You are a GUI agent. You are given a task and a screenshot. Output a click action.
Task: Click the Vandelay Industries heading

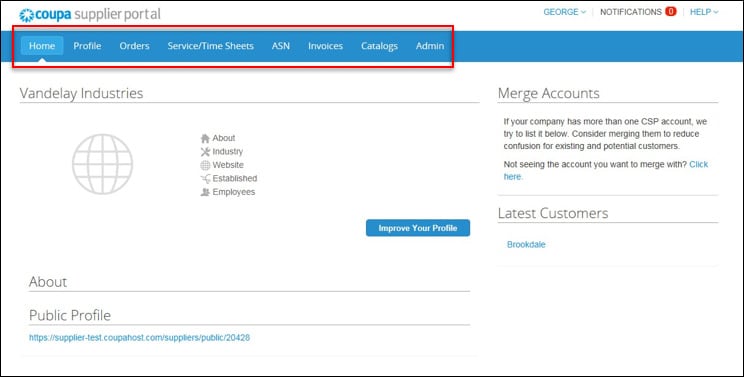click(x=81, y=93)
